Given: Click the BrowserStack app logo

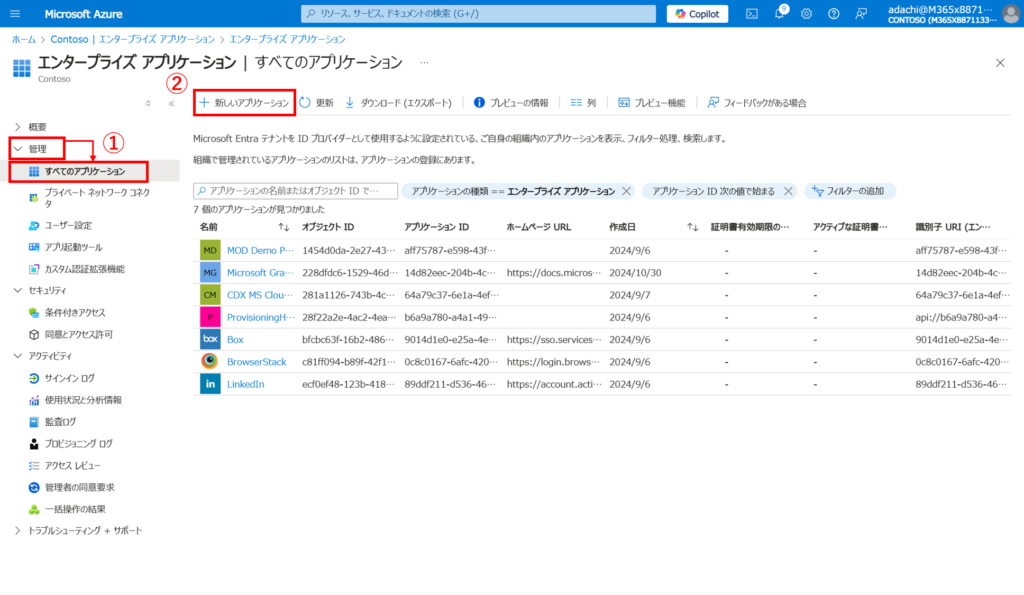Looking at the screenshot, I should pyautogui.click(x=210, y=361).
